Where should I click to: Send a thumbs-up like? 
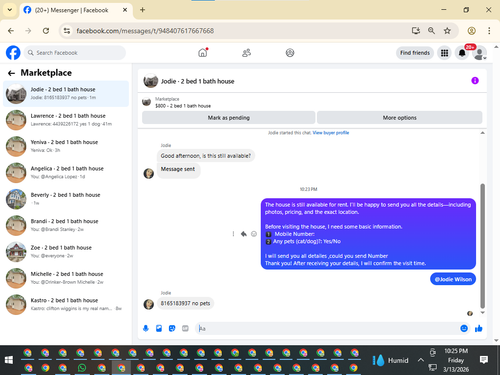pos(479,328)
